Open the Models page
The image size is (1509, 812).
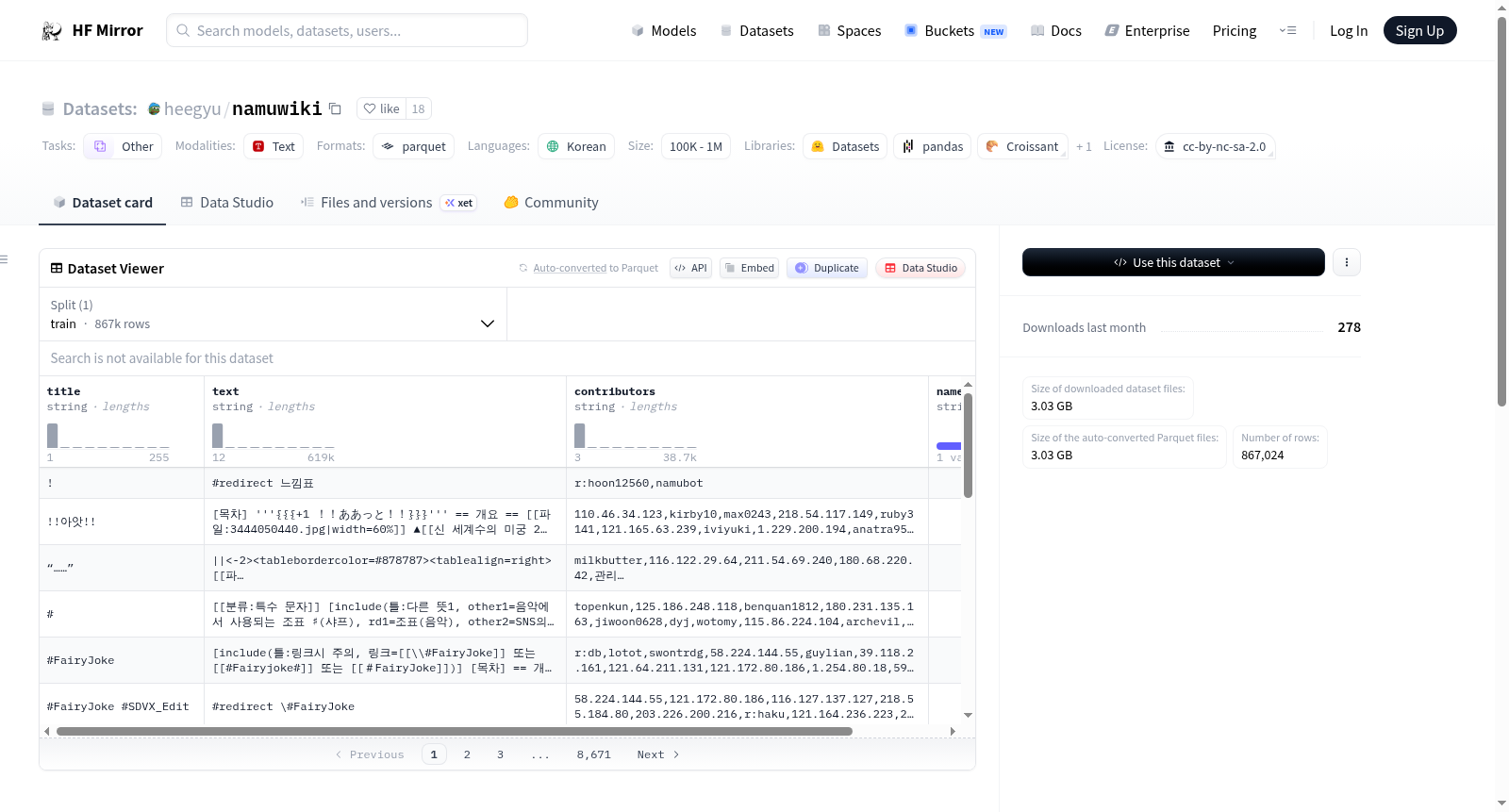[664, 30]
